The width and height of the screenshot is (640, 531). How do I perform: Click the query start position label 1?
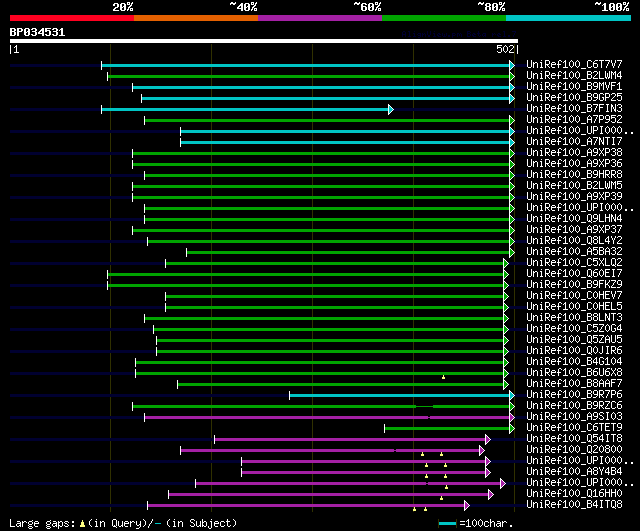16,50
